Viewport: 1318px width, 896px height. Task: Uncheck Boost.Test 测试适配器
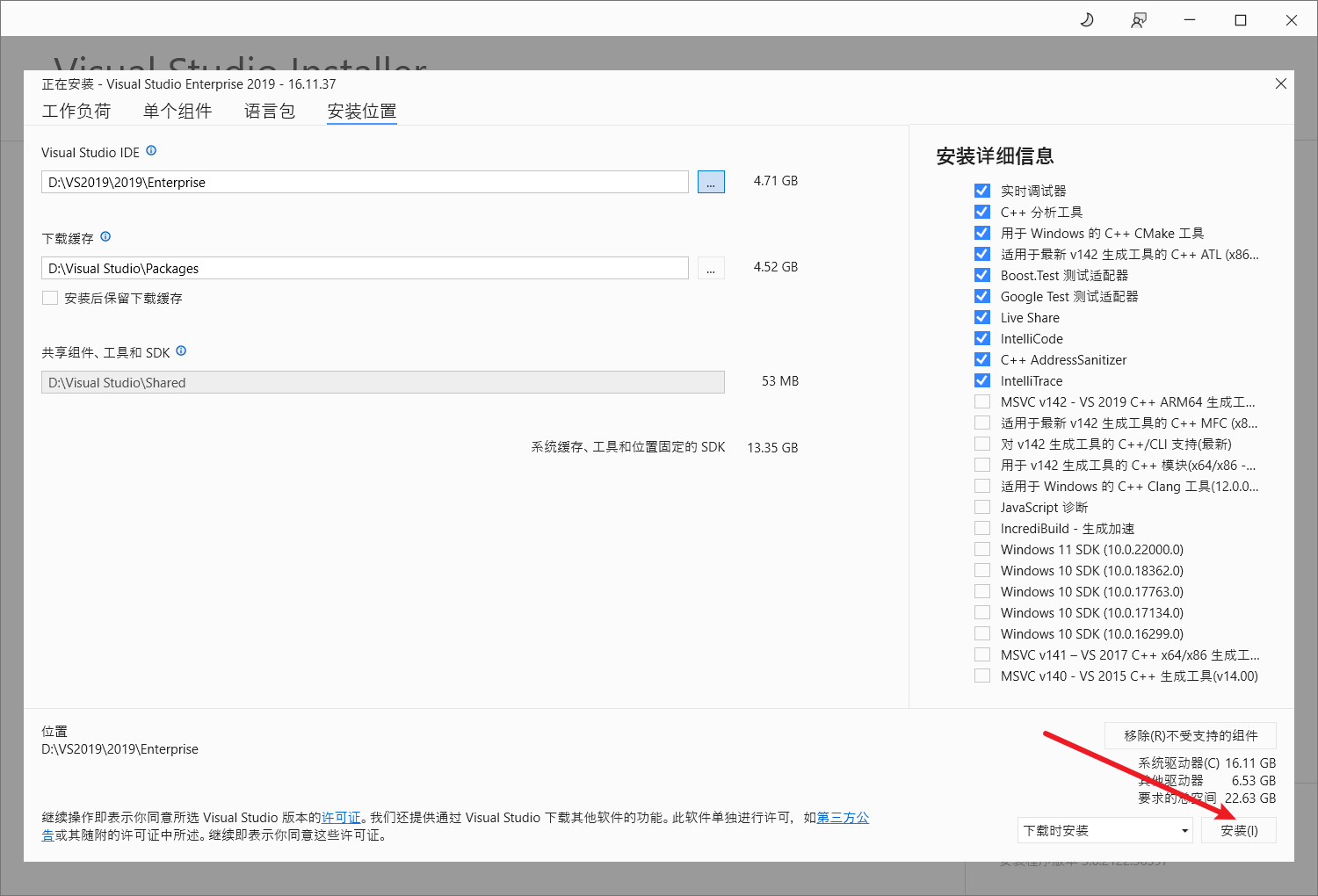[982, 275]
